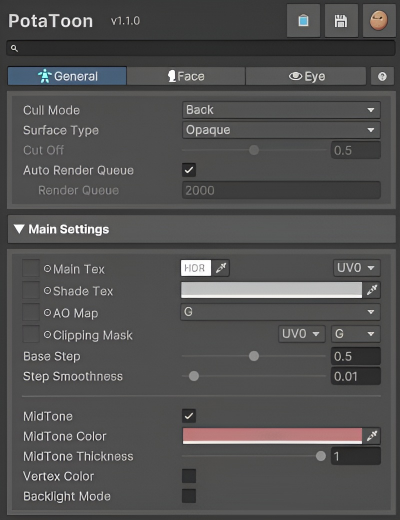The image size is (400, 520).
Task: Enable the Backlight Mode checkbox
Action: coord(189,496)
